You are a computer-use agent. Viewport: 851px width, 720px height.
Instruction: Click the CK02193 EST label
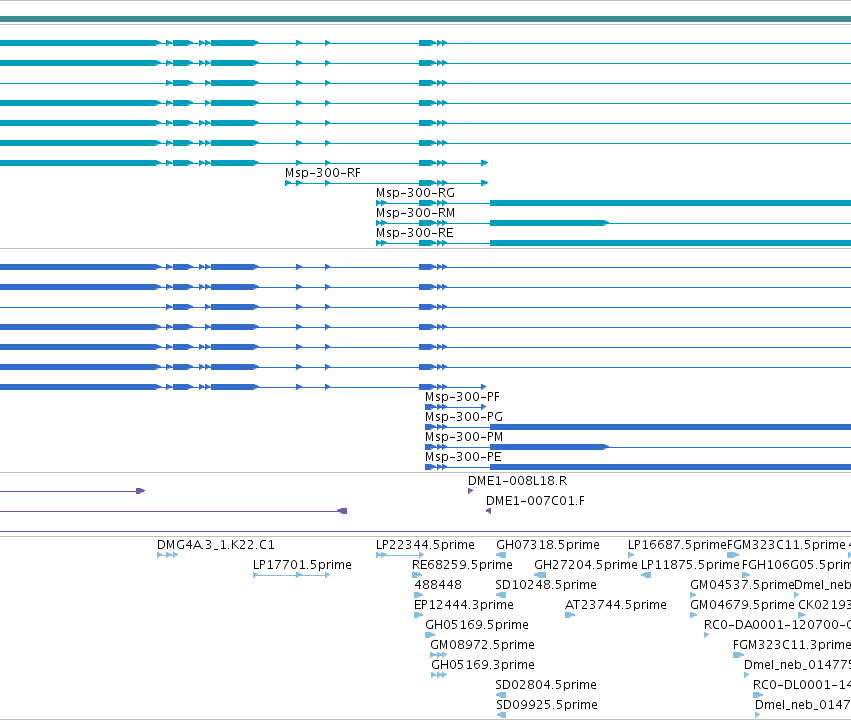[824, 606]
